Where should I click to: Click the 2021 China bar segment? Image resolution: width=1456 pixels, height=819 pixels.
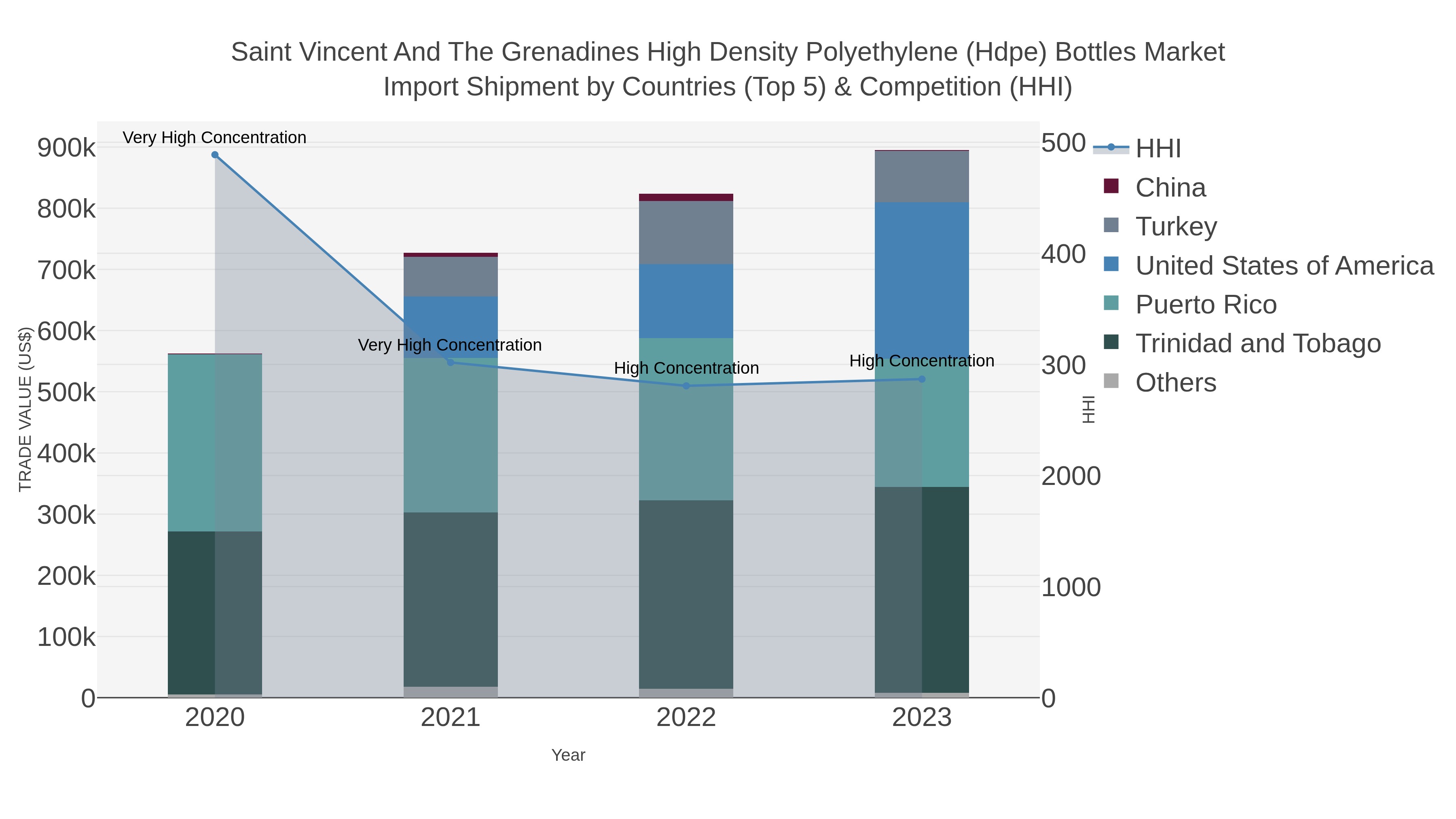click(x=451, y=255)
